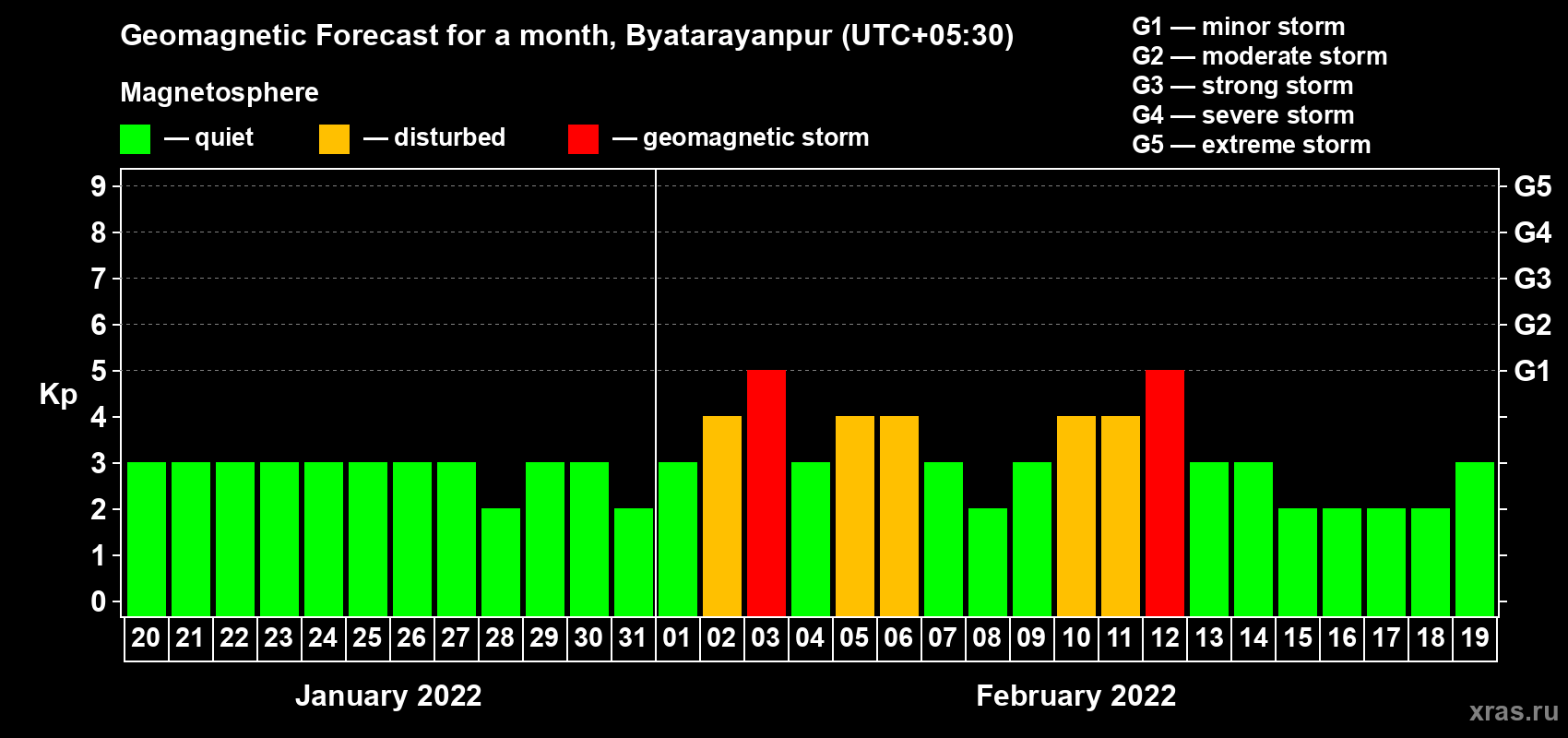This screenshot has height=738, width=1568.
Task: Click the 'G1 — minor storm' legend line
Action: coord(1239,27)
